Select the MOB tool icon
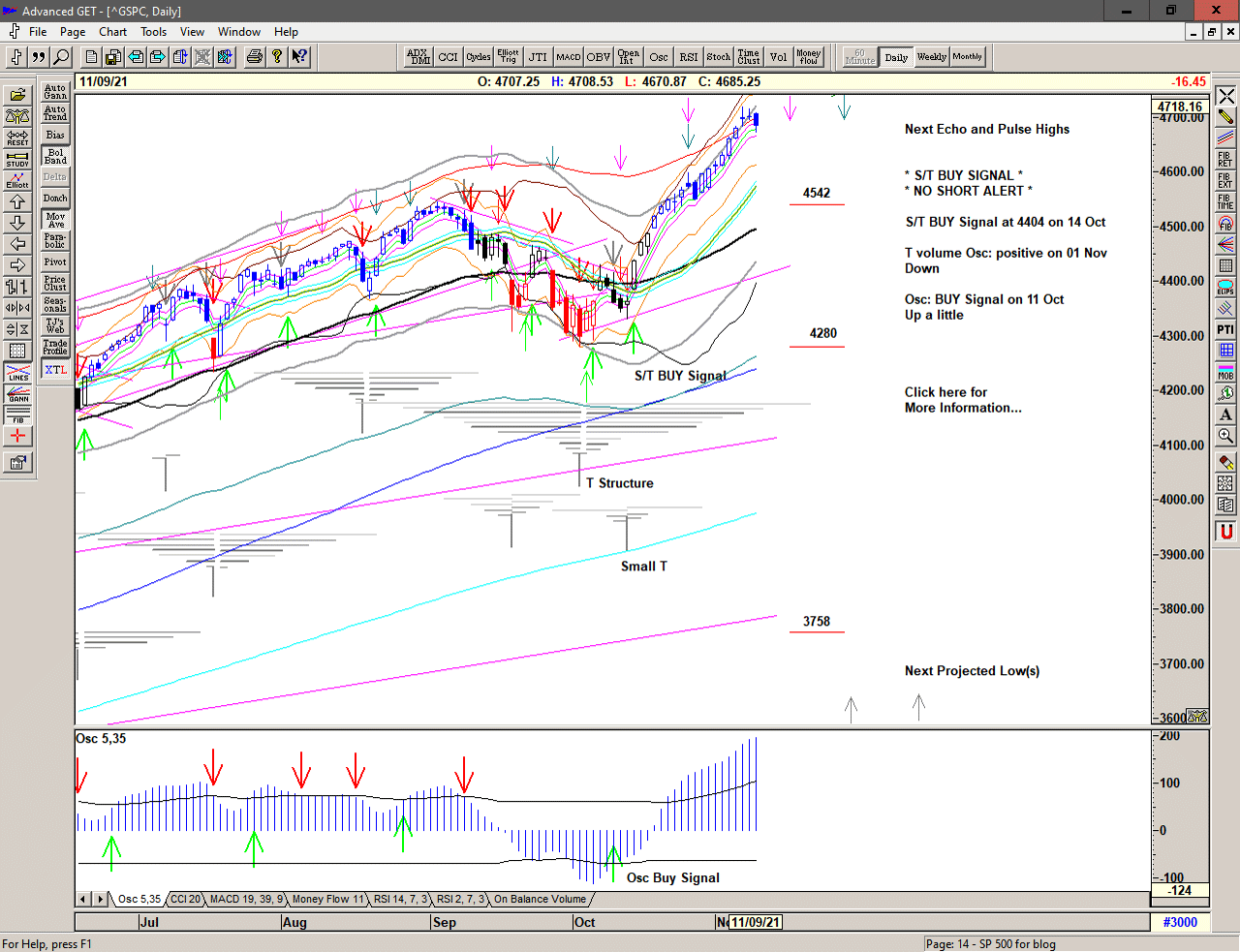Screen dimensions: 1240x952 click(x=1225, y=372)
